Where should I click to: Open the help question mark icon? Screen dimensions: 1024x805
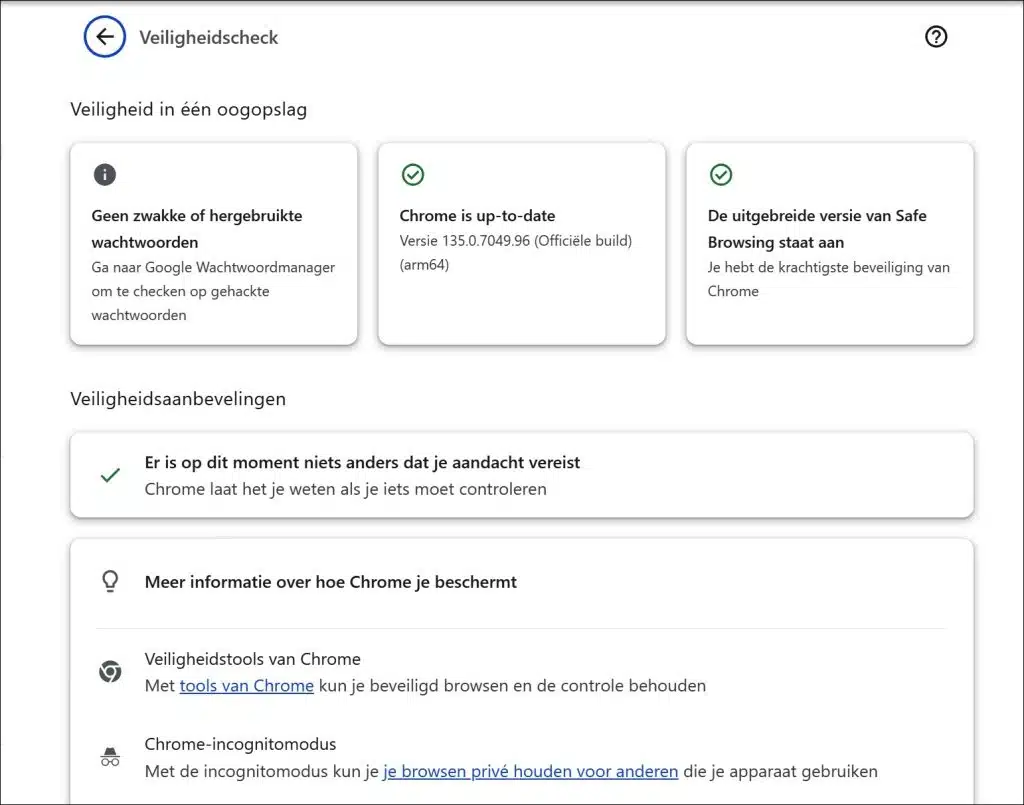point(935,37)
